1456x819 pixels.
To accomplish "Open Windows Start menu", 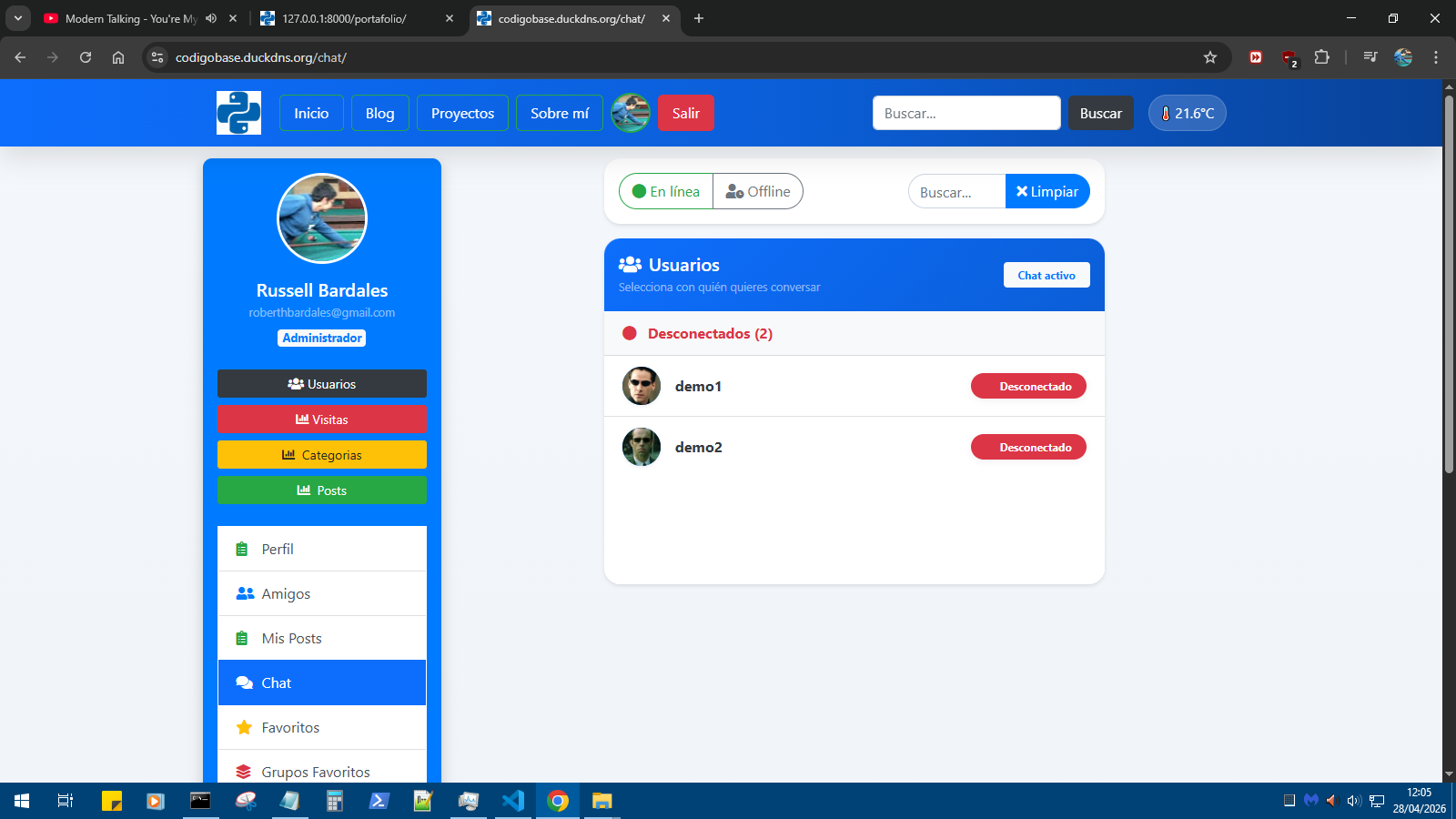I will [22, 801].
